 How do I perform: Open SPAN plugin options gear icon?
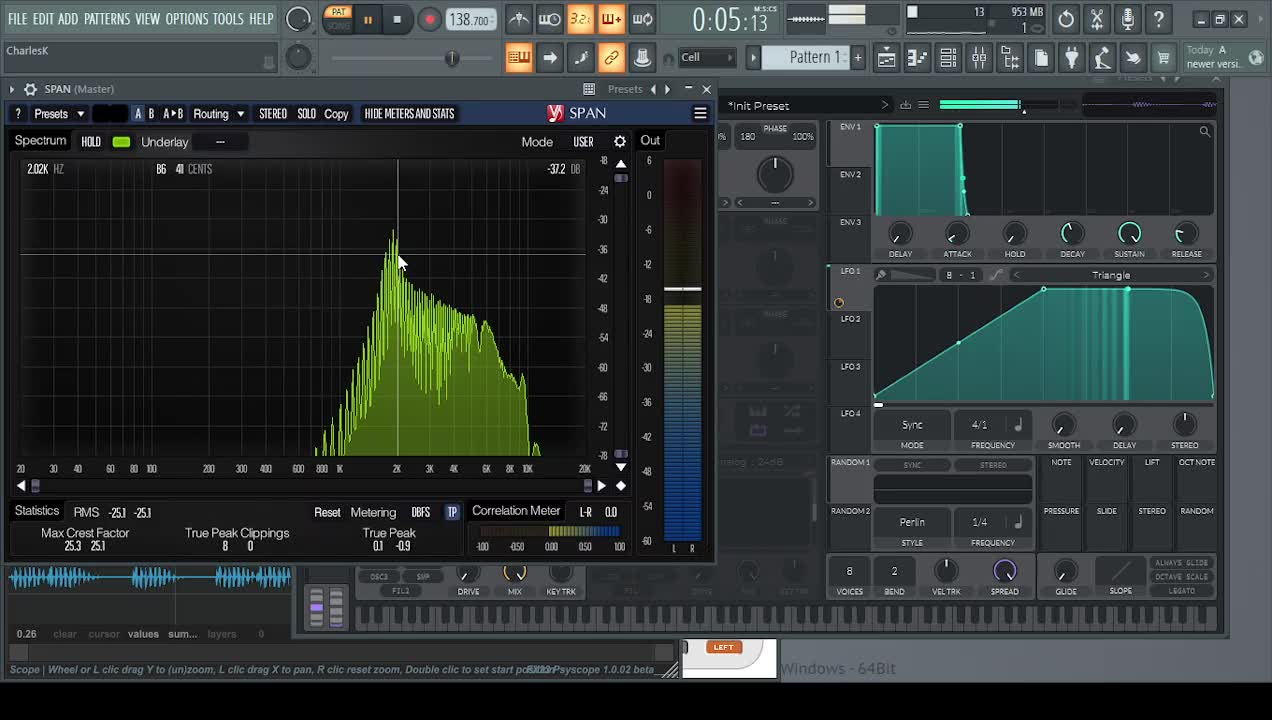point(30,89)
